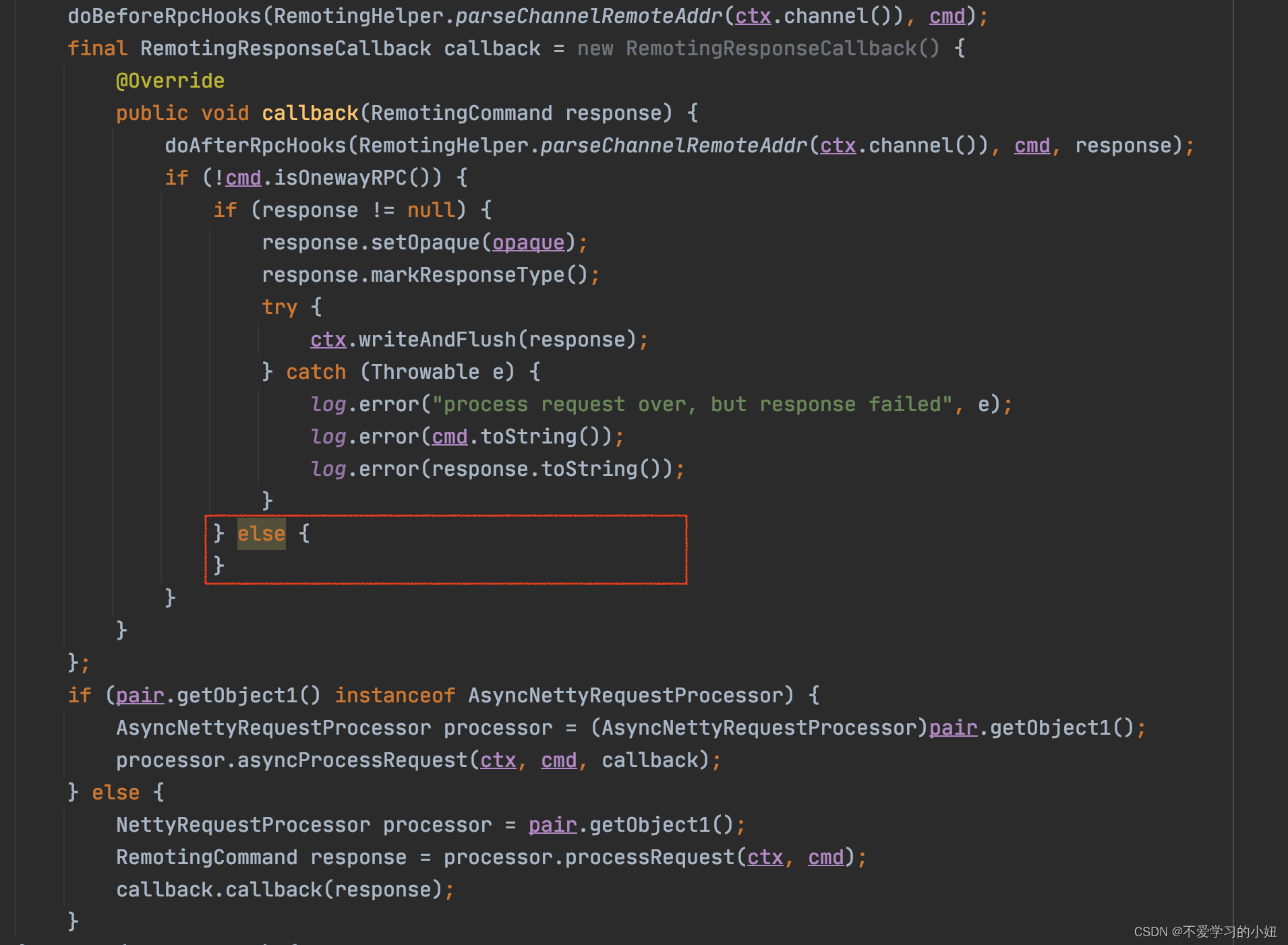1288x945 pixels.
Task: Click the underlined opaque variable
Action: [x=528, y=242]
